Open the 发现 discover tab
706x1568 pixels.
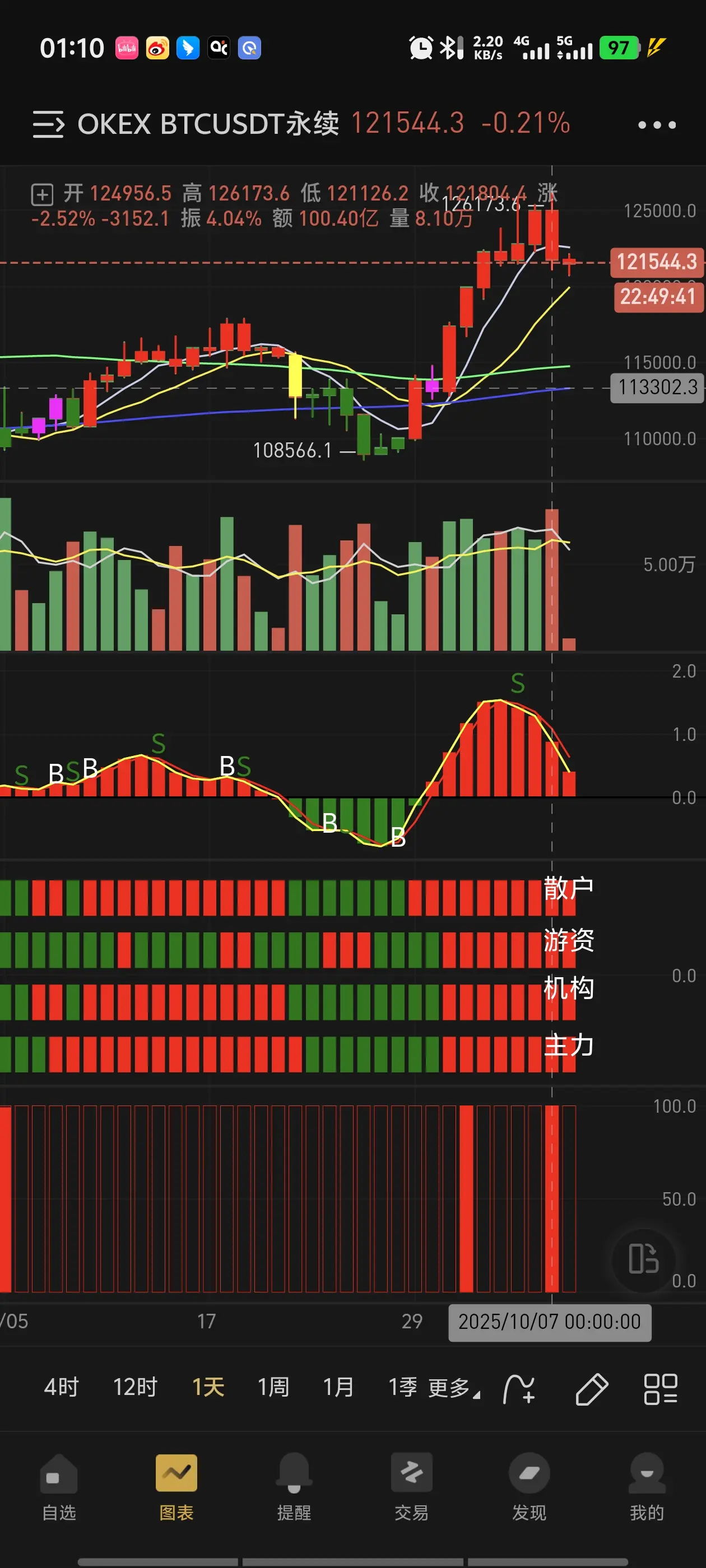(x=529, y=1487)
